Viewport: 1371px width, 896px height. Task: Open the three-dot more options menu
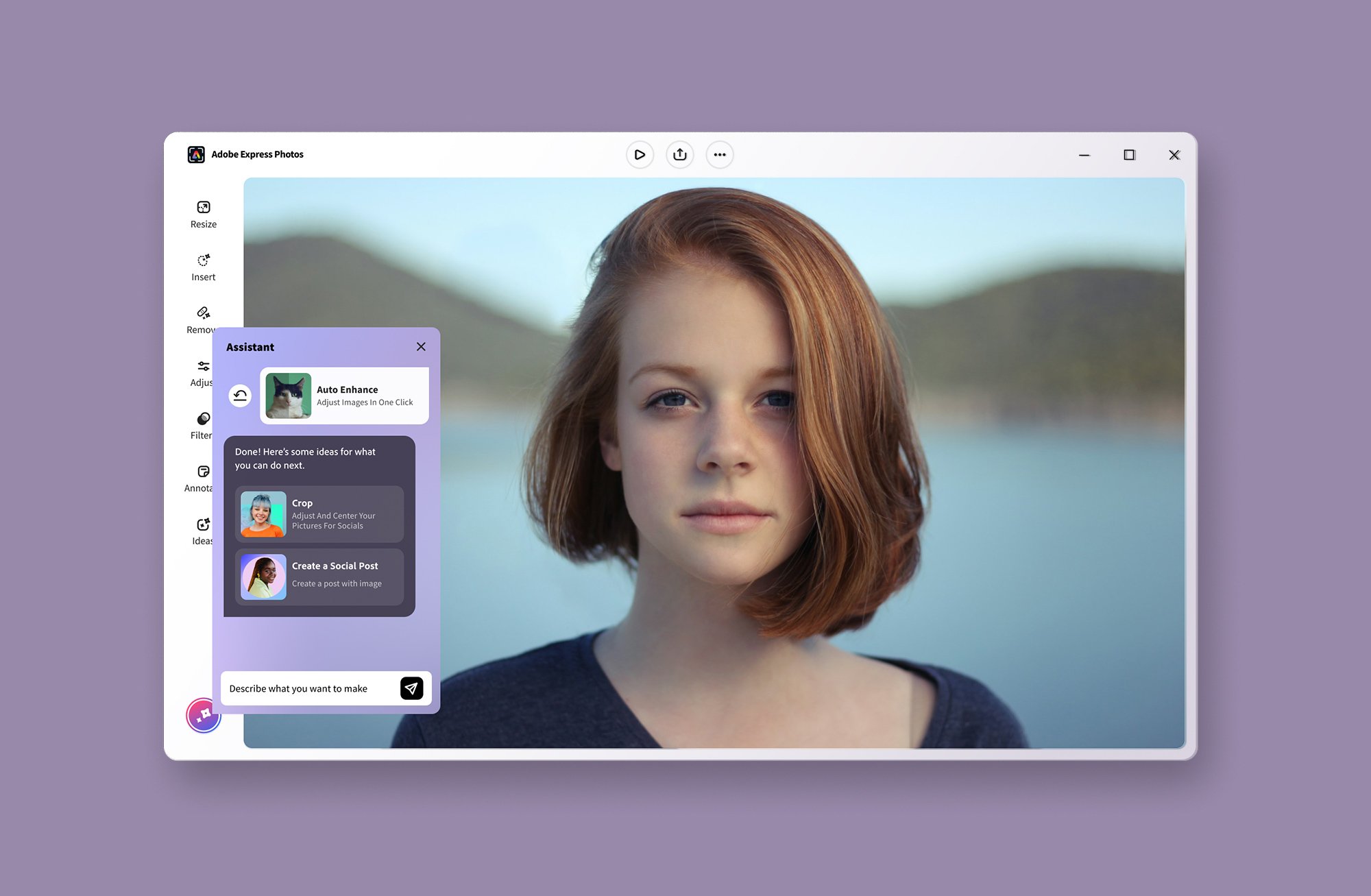pyautogui.click(x=719, y=155)
